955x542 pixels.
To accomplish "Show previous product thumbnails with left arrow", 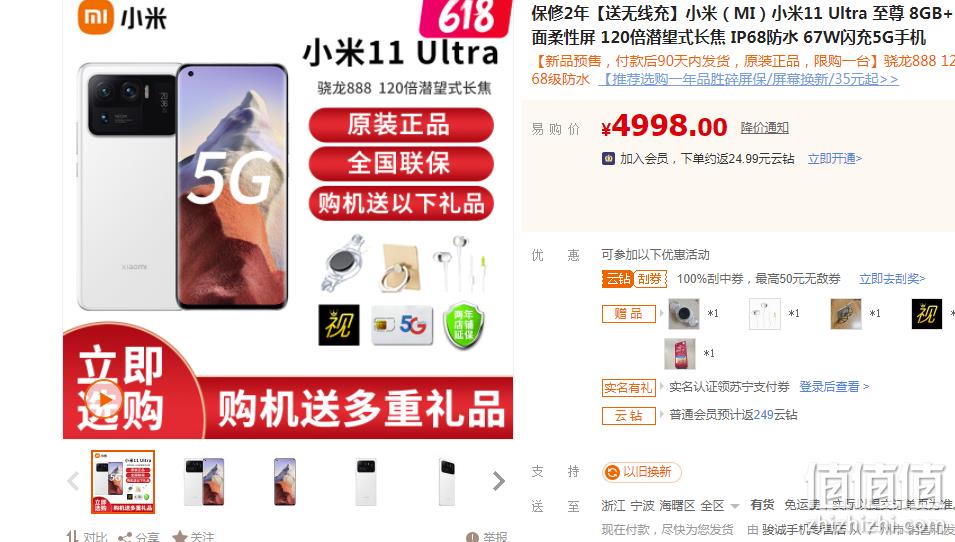I will pos(73,481).
